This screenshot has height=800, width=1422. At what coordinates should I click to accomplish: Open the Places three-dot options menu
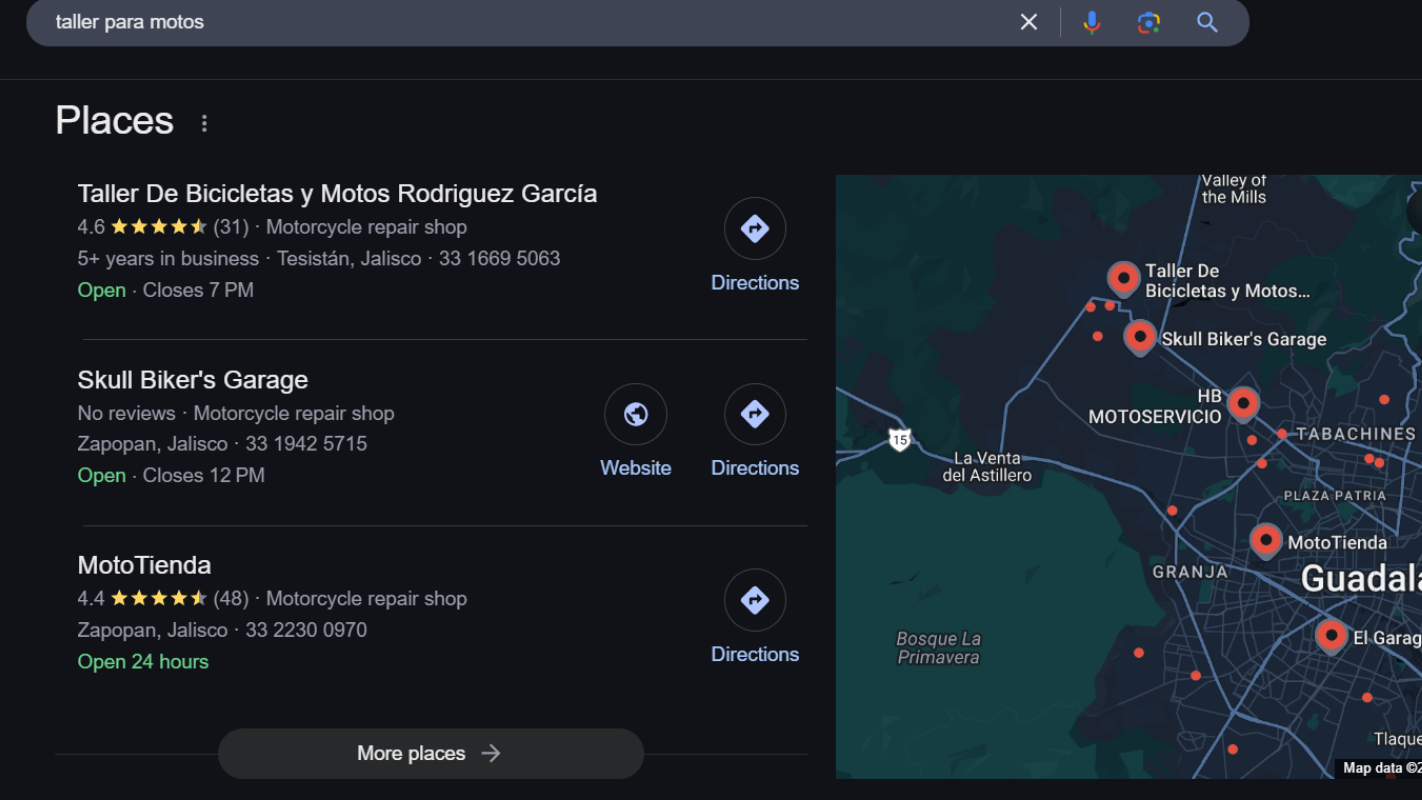[x=204, y=123]
